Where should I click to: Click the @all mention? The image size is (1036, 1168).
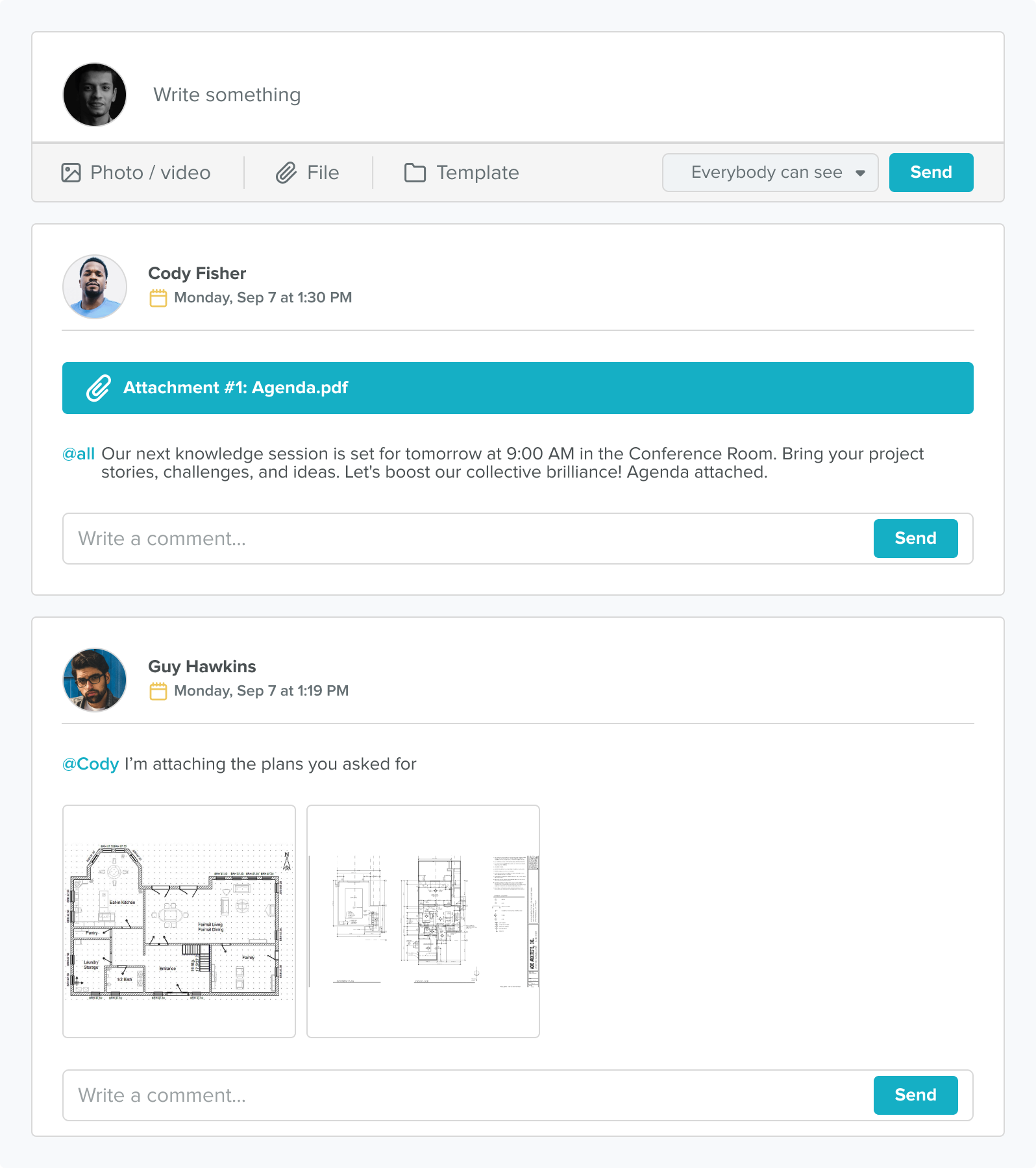click(79, 454)
